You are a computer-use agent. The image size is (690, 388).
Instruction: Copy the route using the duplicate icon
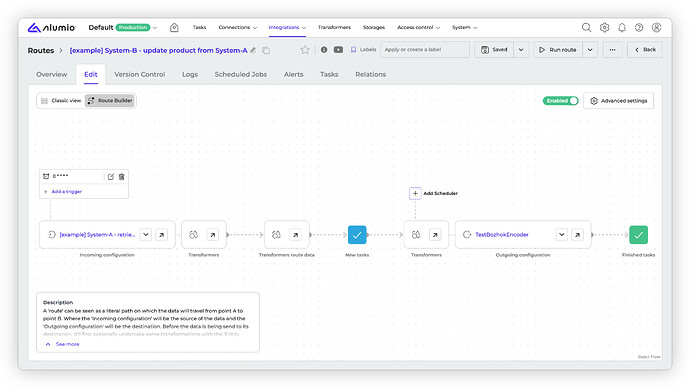tap(266, 50)
